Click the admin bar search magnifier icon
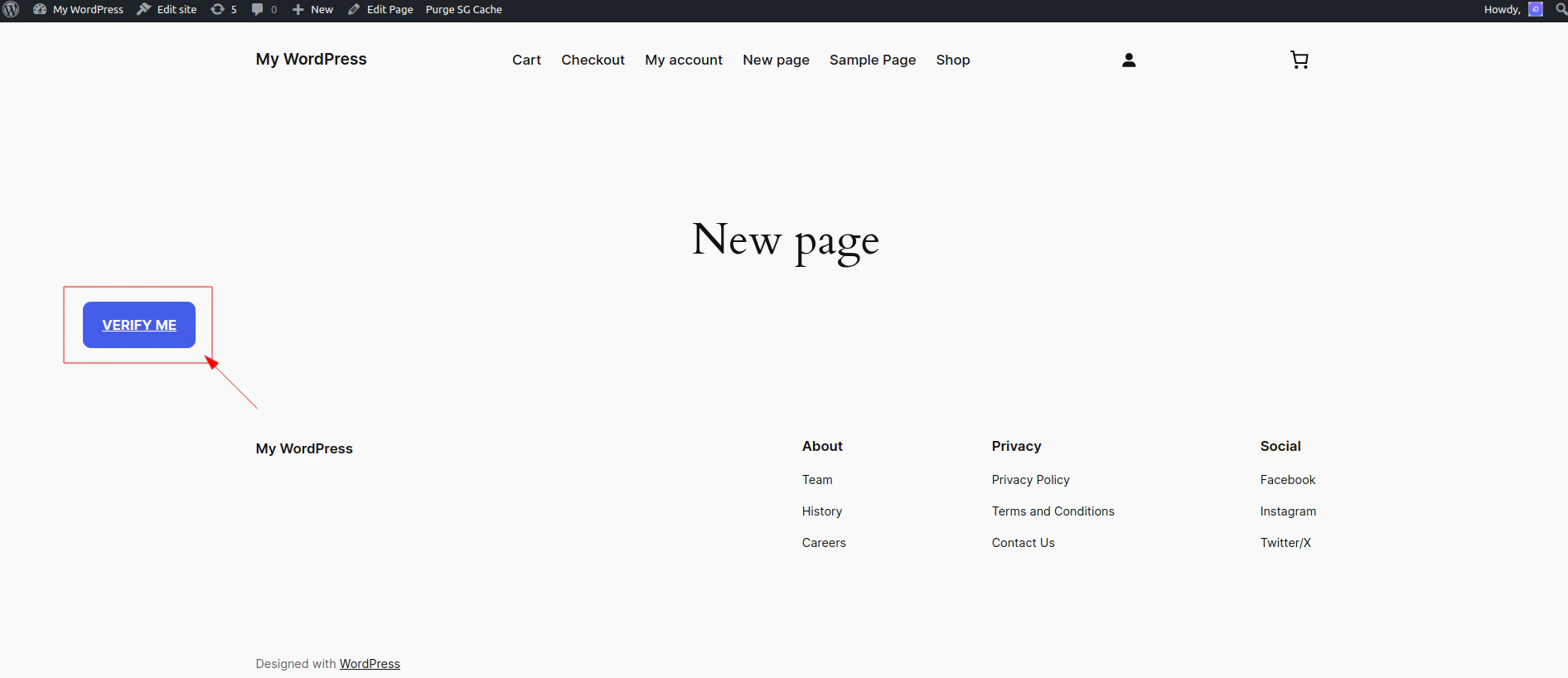Viewport: 1568px width, 678px height. (1561, 9)
